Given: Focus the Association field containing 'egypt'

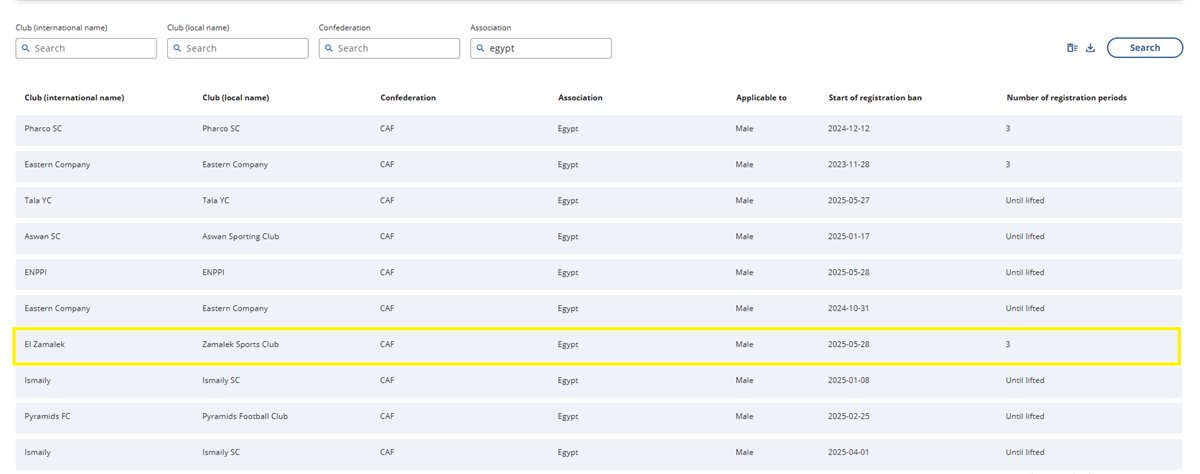Looking at the screenshot, I should click(x=547, y=48).
